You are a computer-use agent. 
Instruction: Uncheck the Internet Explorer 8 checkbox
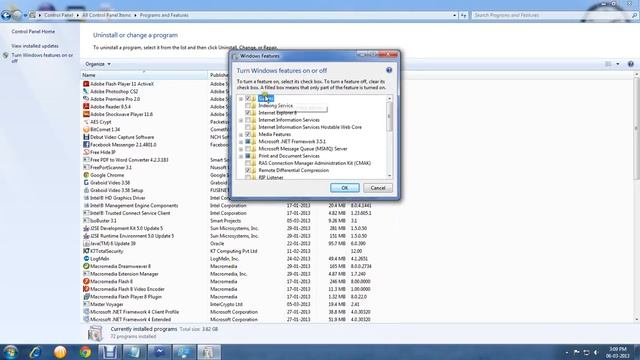pyautogui.click(x=248, y=113)
